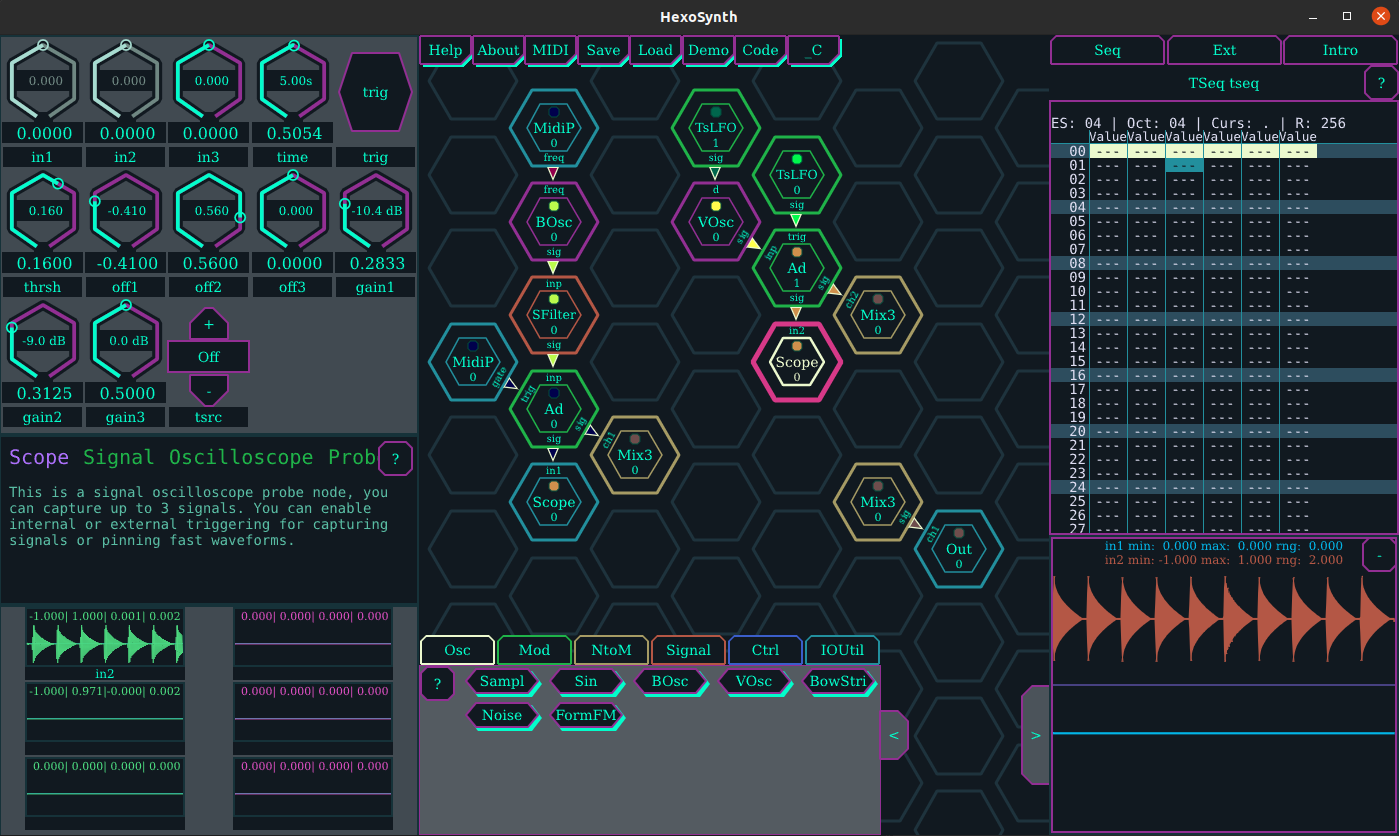Switch to the Mod category tab

(534, 650)
